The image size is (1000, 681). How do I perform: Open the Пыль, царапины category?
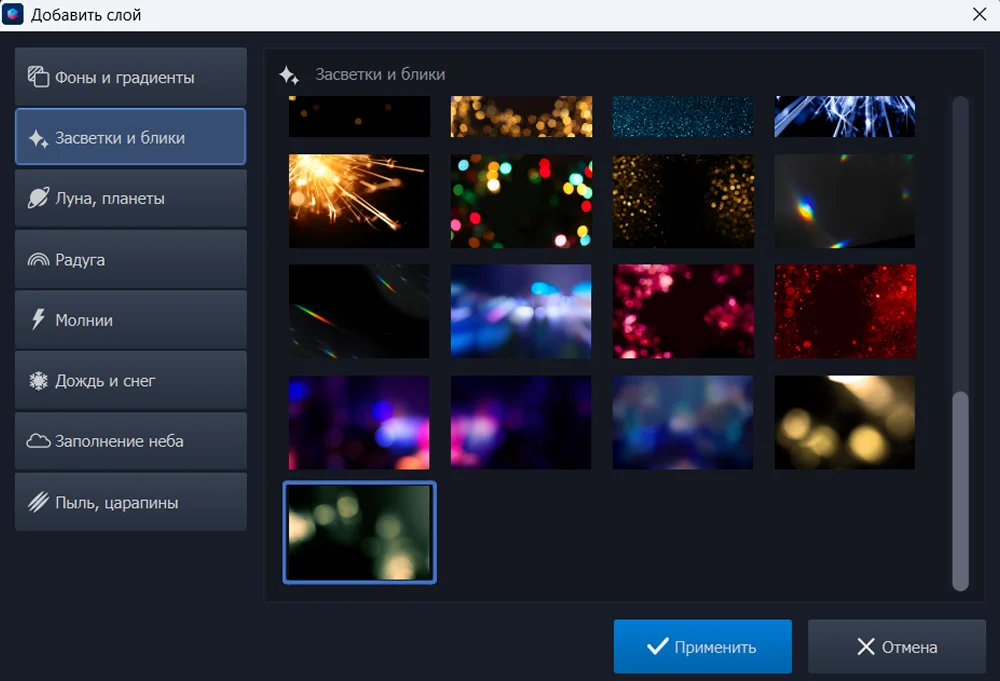pos(131,502)
